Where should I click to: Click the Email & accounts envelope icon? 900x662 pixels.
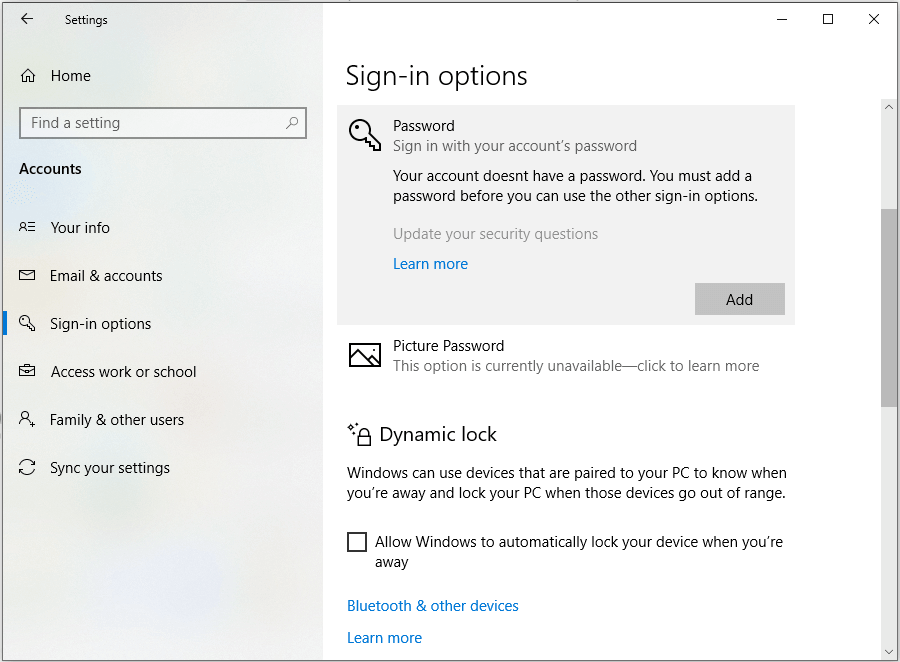28,276
